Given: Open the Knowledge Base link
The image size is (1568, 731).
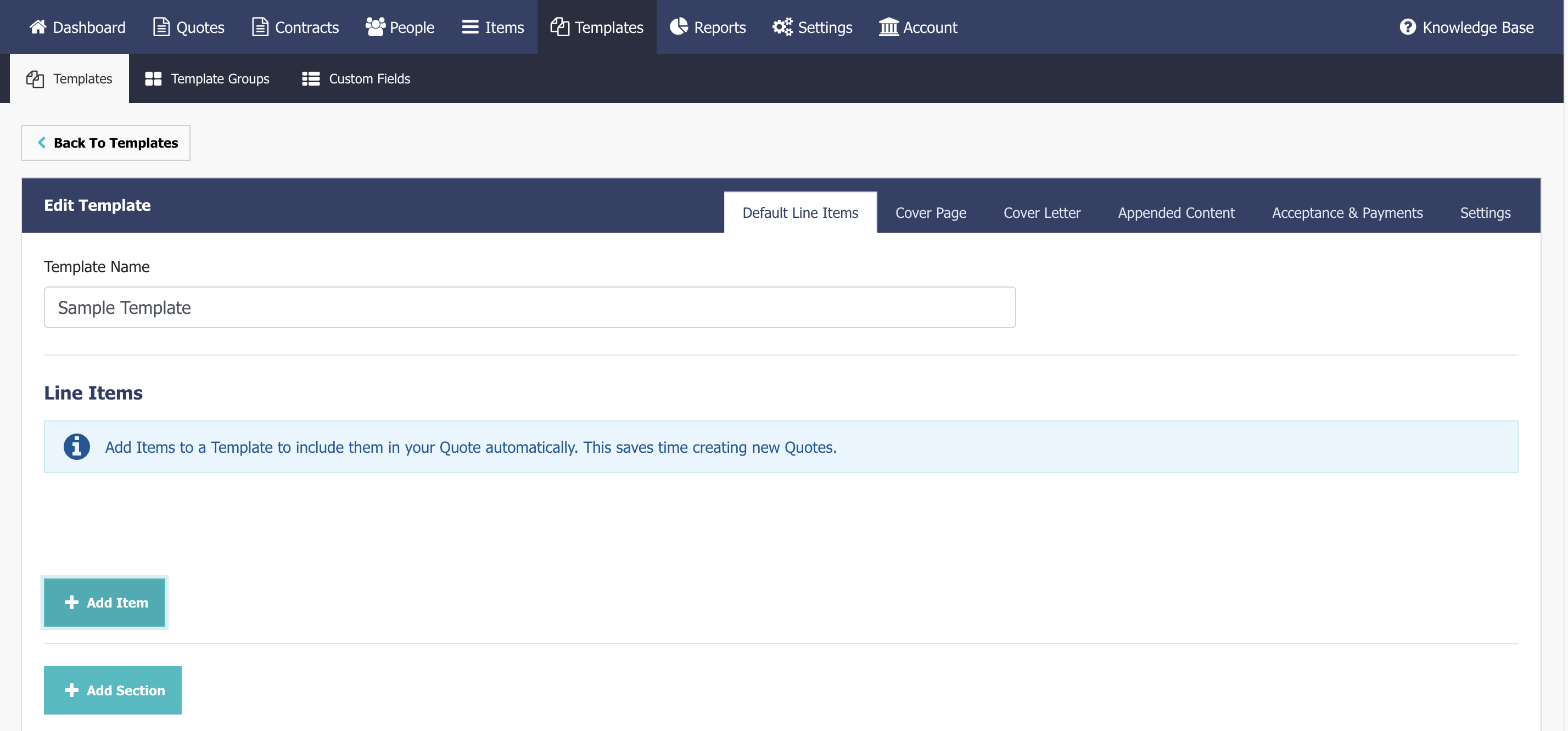Looking at the screenshot, I should click(1467, 27).
